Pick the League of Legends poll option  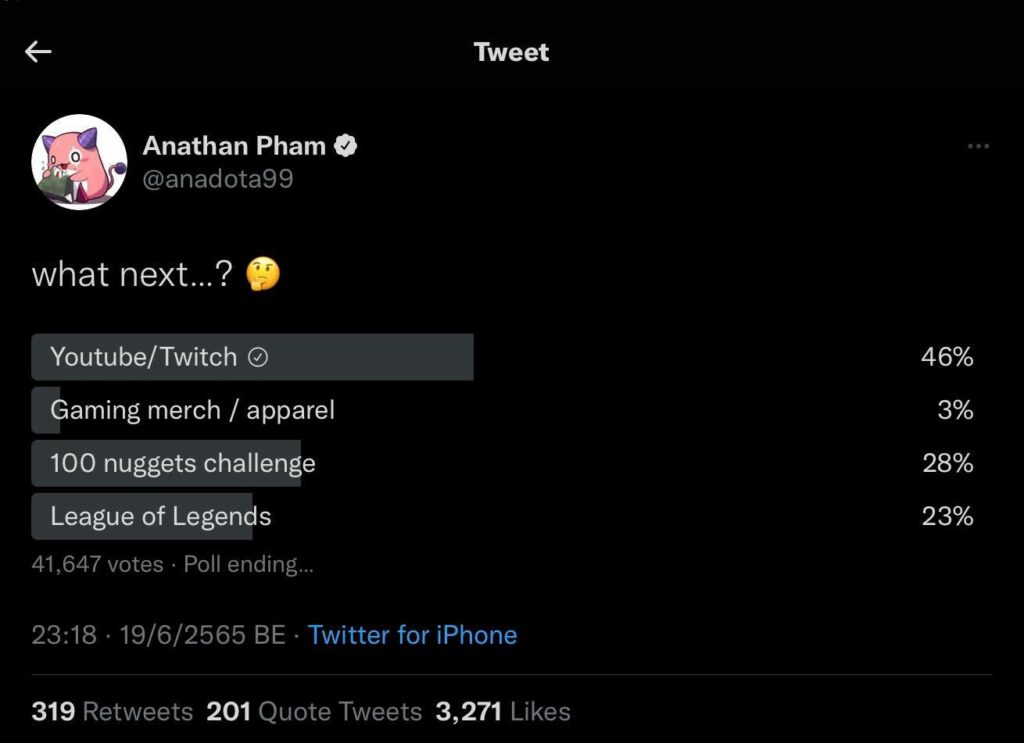click(x=160, y=516)
